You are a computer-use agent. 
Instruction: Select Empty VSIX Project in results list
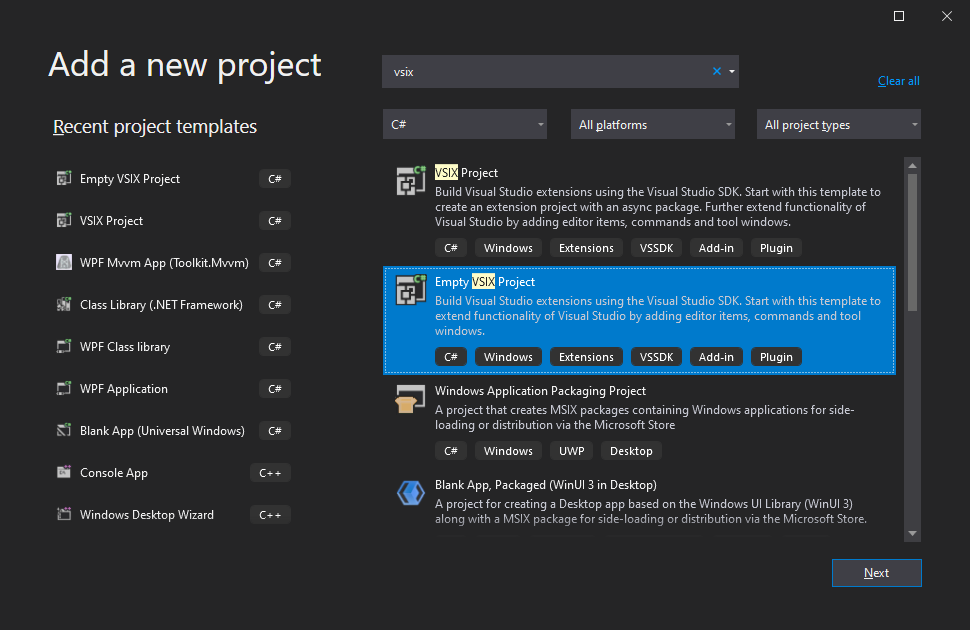639,321
